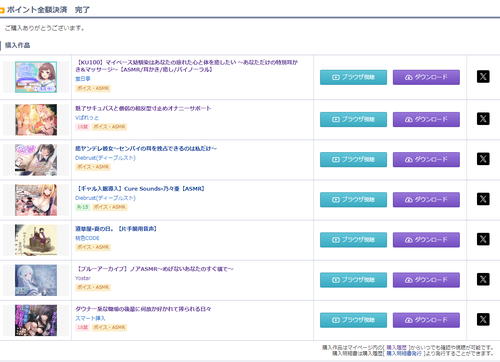The height and width of the screenshot is (362, 500).
Task: Click 18禁 tag in Vばれっと row
Action: click(82, 127)
